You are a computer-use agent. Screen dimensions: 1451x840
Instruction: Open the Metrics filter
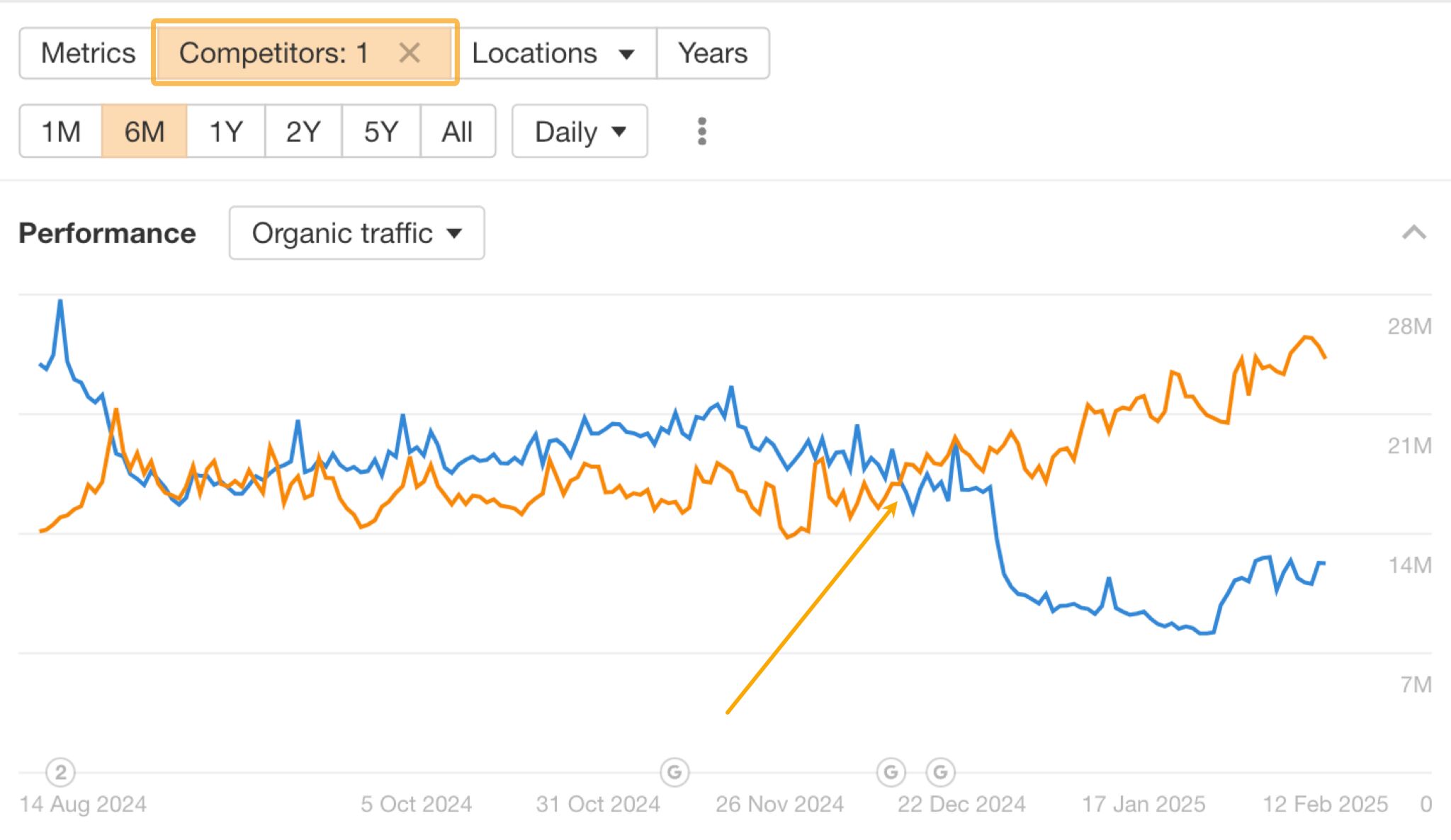(87, 52)
